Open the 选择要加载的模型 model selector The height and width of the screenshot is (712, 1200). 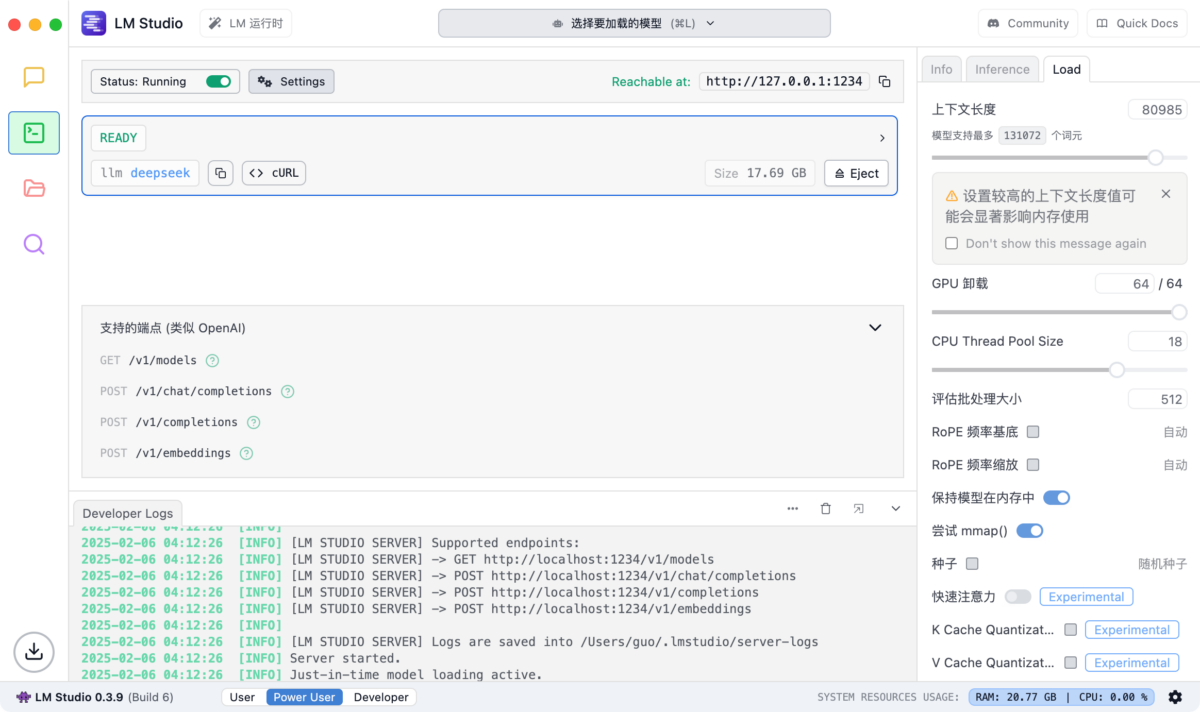pyautogui.click(x=634, y=23)
